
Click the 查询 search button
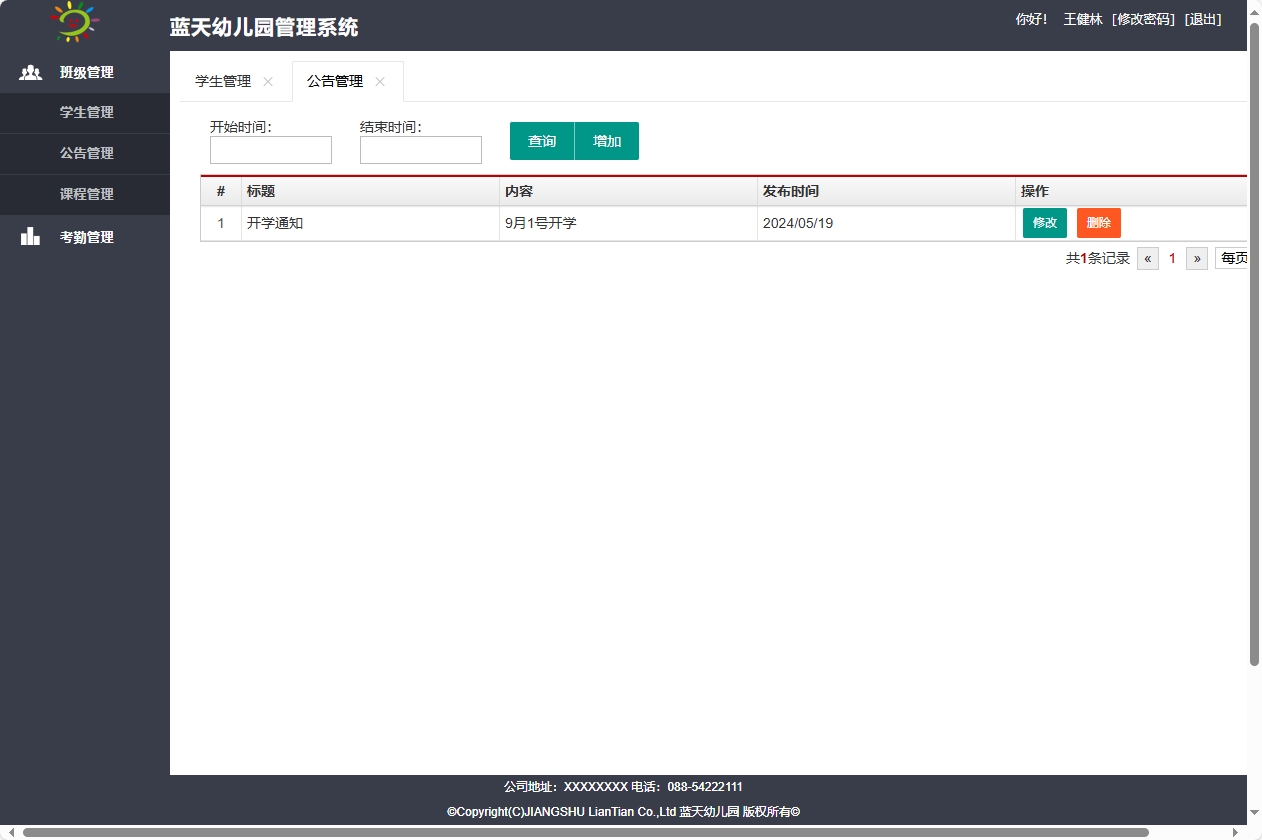coord(541,141)
